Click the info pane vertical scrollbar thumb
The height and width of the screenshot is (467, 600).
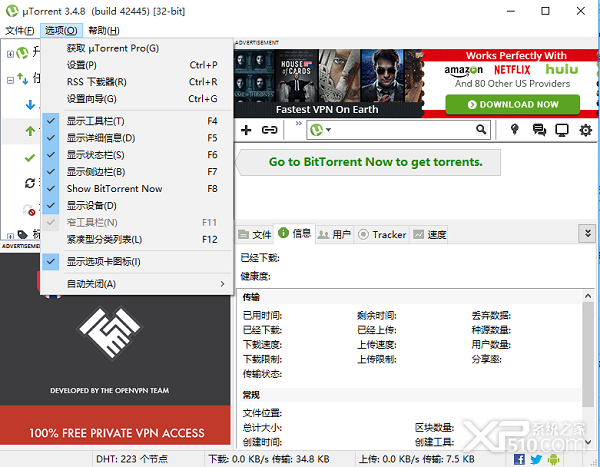click(588, 354)
